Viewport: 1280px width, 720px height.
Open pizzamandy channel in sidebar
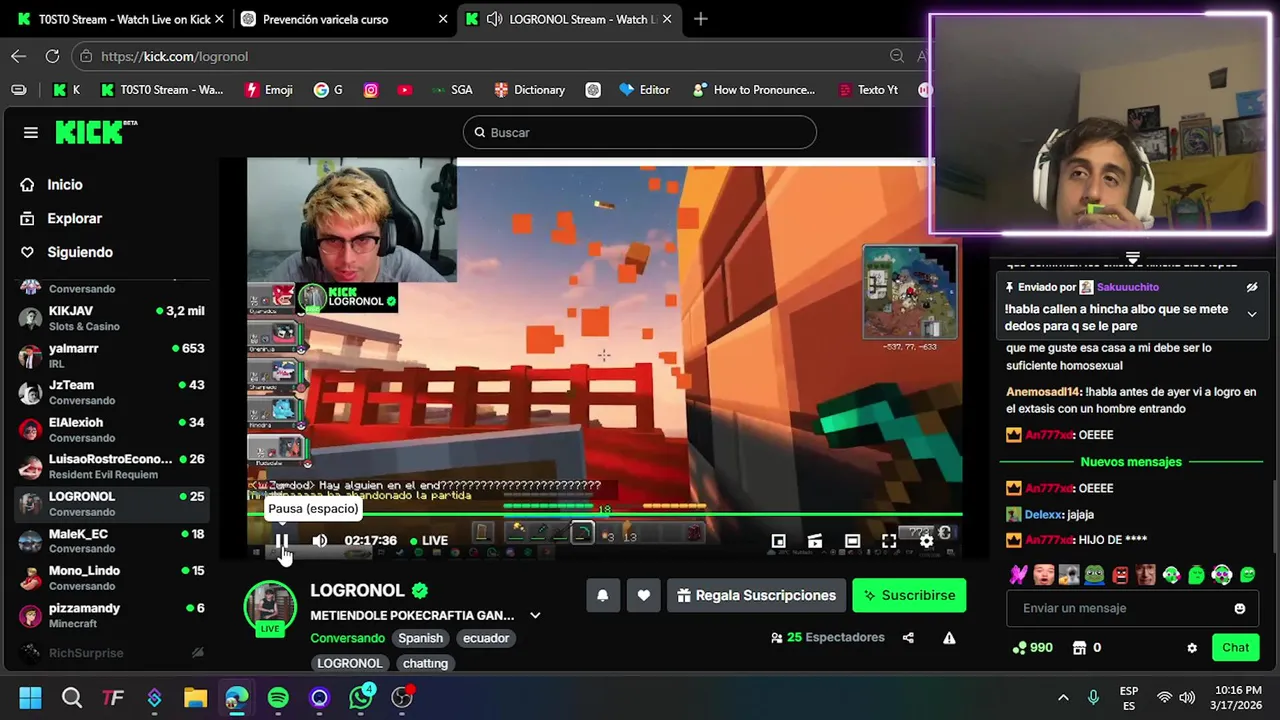click(x=113, y=614)
